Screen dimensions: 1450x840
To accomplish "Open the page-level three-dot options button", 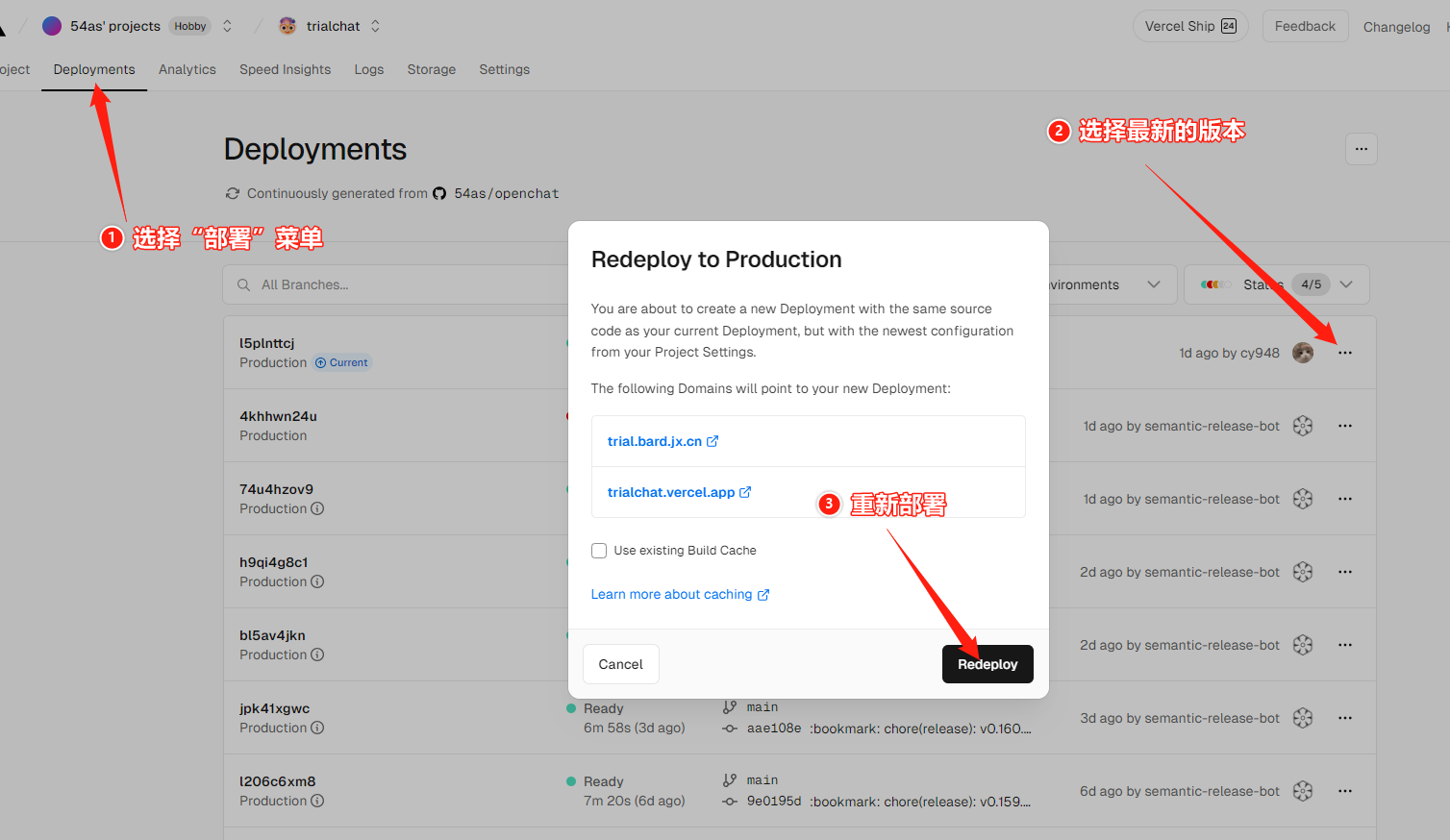I will tap(1361, 149).
